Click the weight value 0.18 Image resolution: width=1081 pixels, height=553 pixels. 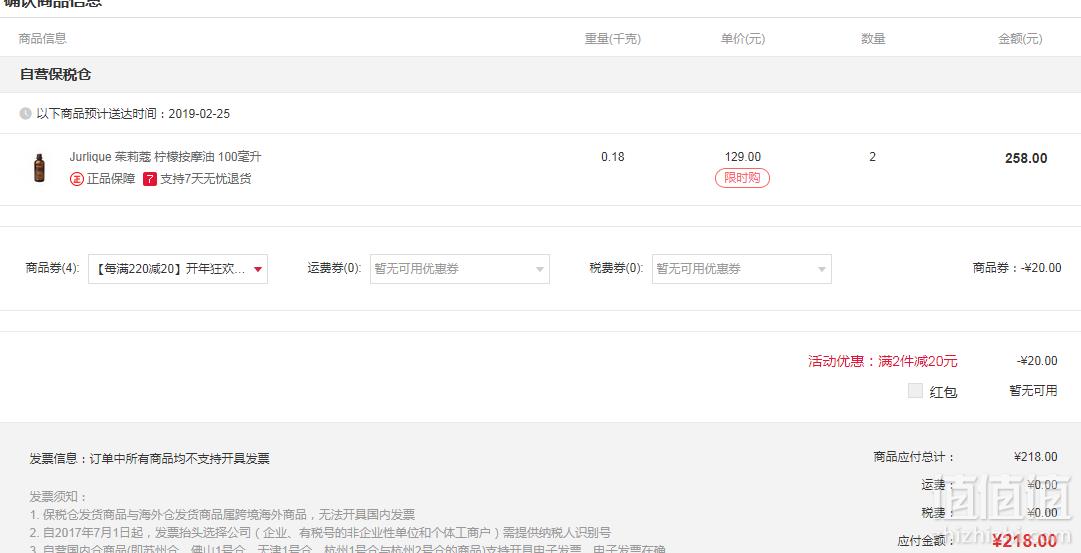(613, 157)
